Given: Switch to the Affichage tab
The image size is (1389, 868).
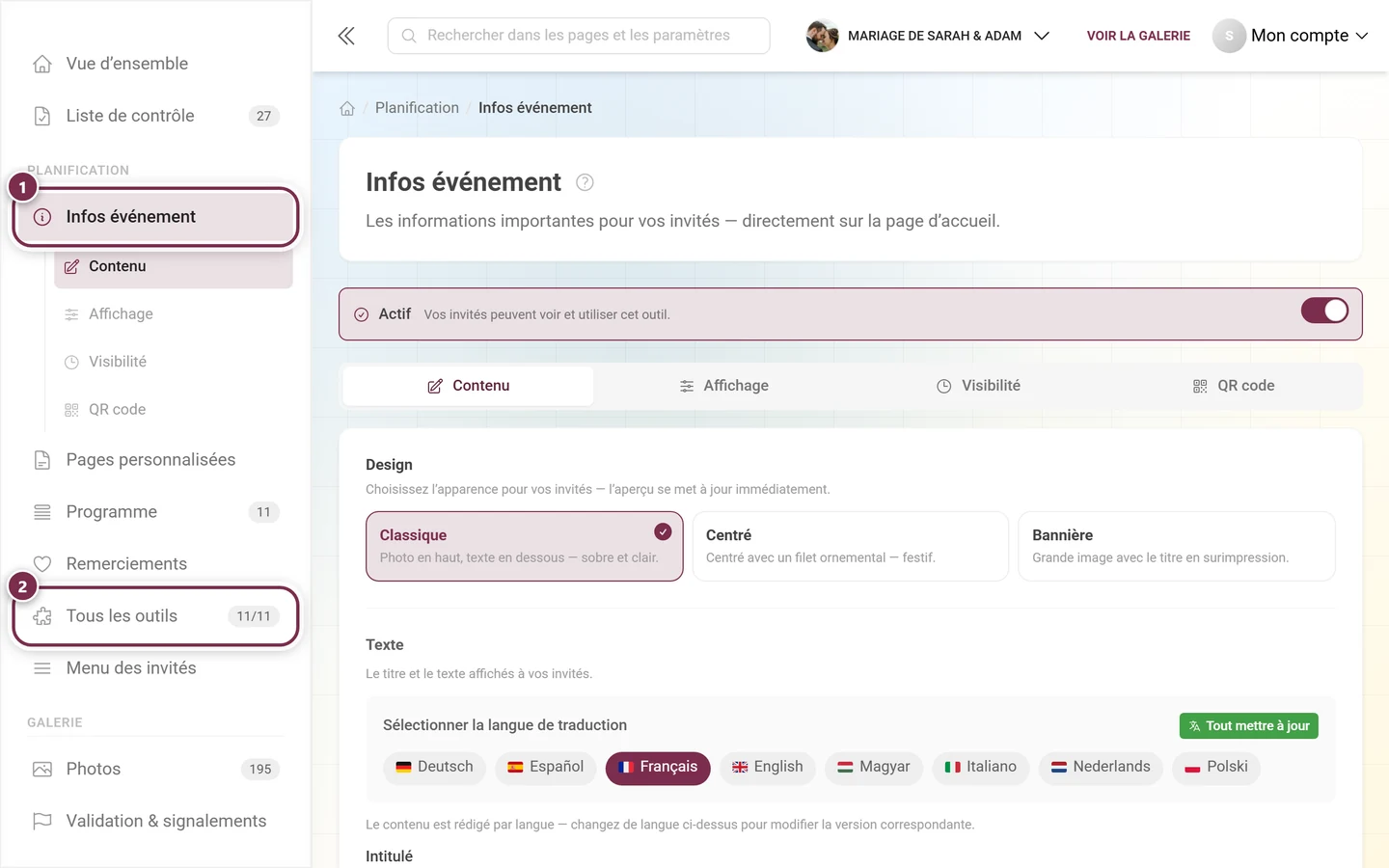Looking at the screenshot, I should click(723, 386).
